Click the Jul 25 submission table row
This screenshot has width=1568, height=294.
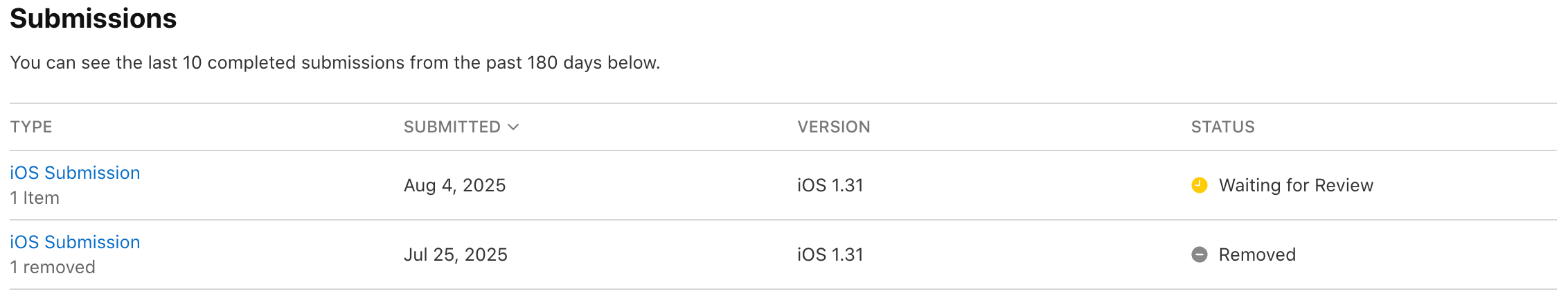click(x=783, y=254)
